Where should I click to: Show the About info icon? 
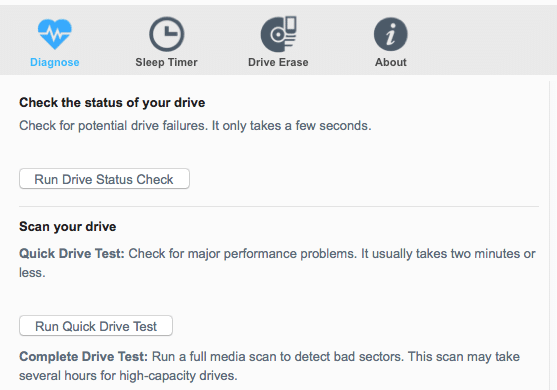tap(391, 34)
